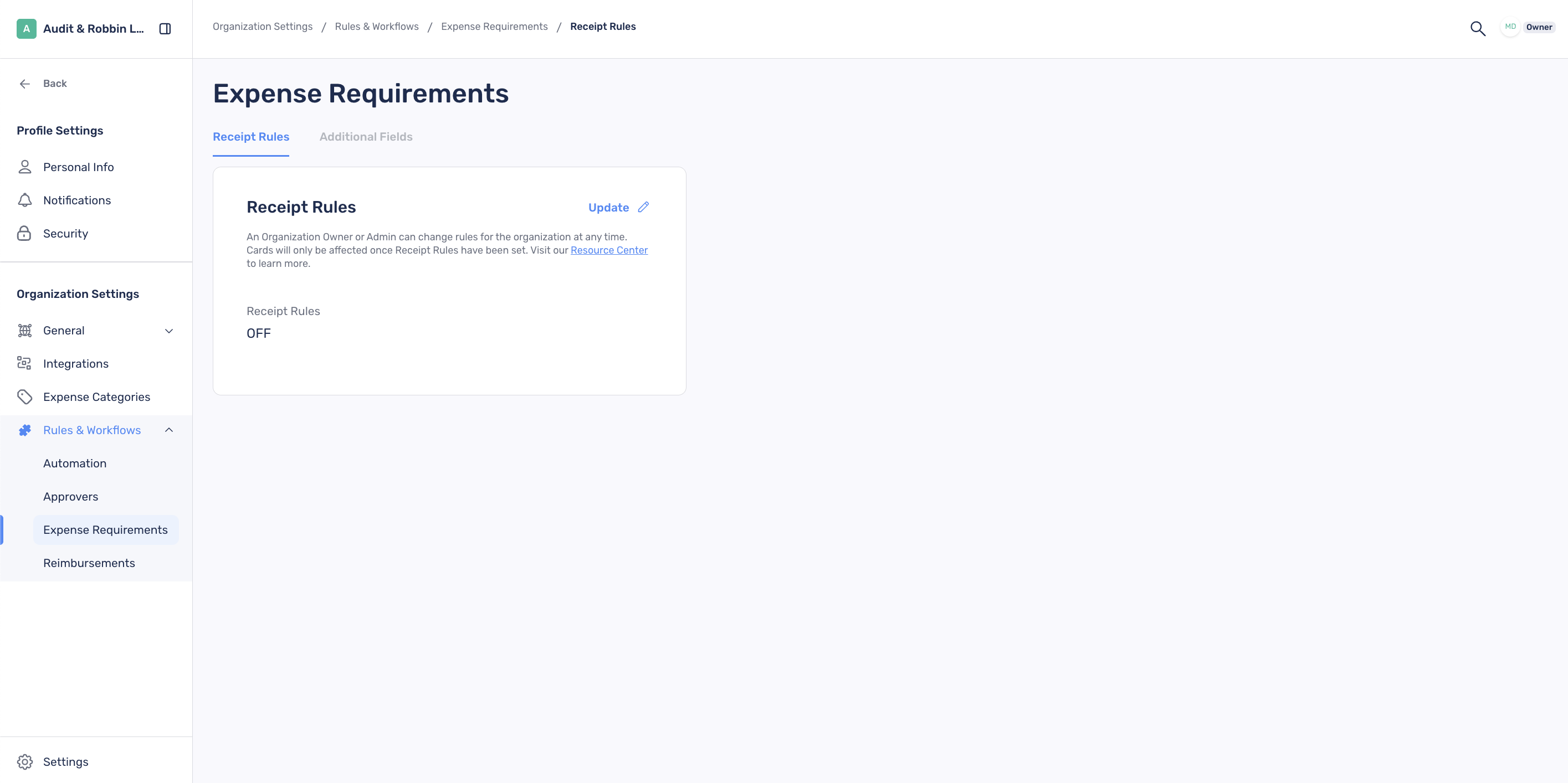
Task: Click the Security lock icon
Action: [24, 233]
